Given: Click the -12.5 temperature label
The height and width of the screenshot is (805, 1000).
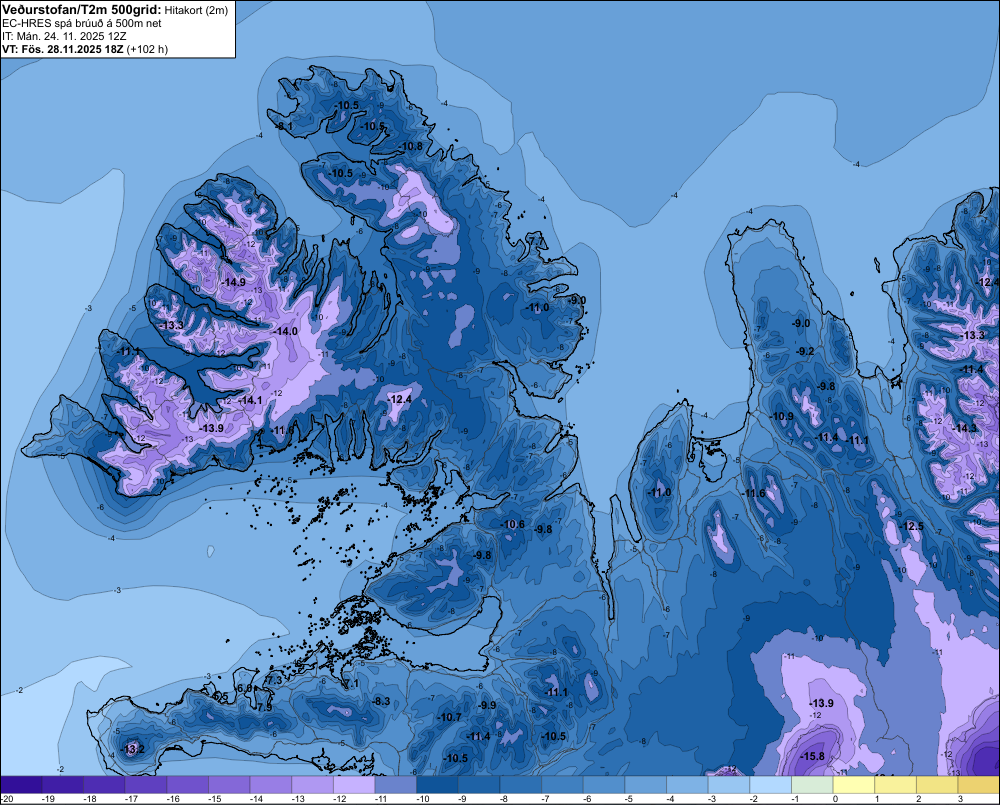Looking at the screenshot, I should [911, 526].
